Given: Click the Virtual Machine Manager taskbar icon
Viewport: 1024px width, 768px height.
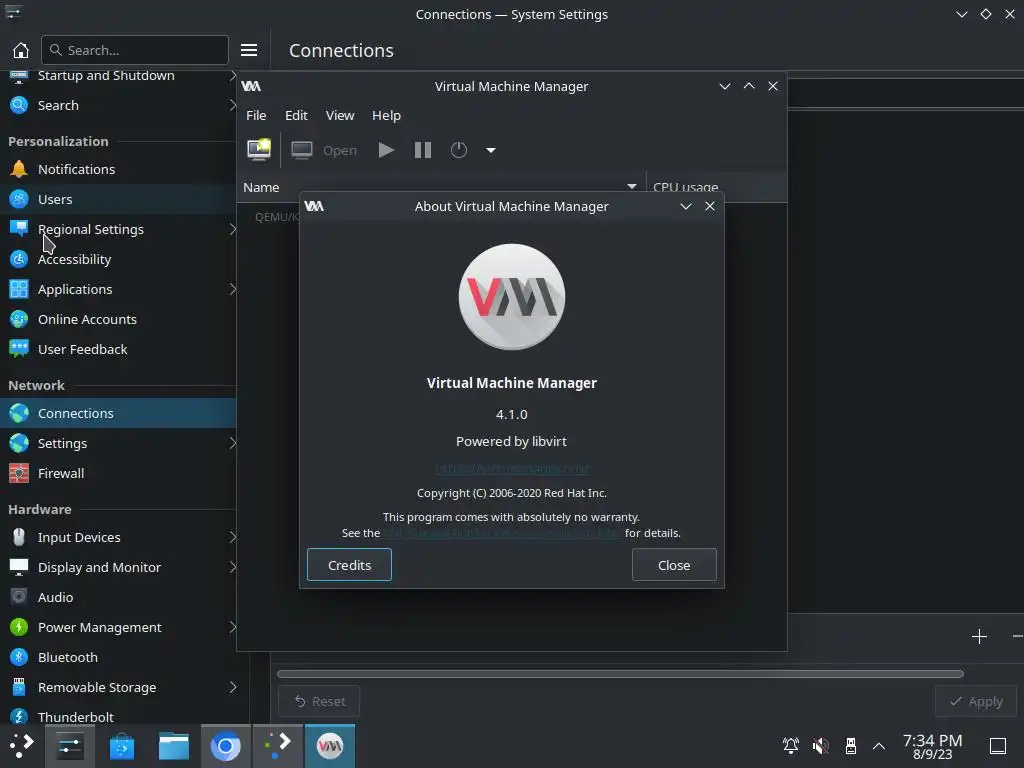Looking at the screenshot, I should tap(330, 746).
